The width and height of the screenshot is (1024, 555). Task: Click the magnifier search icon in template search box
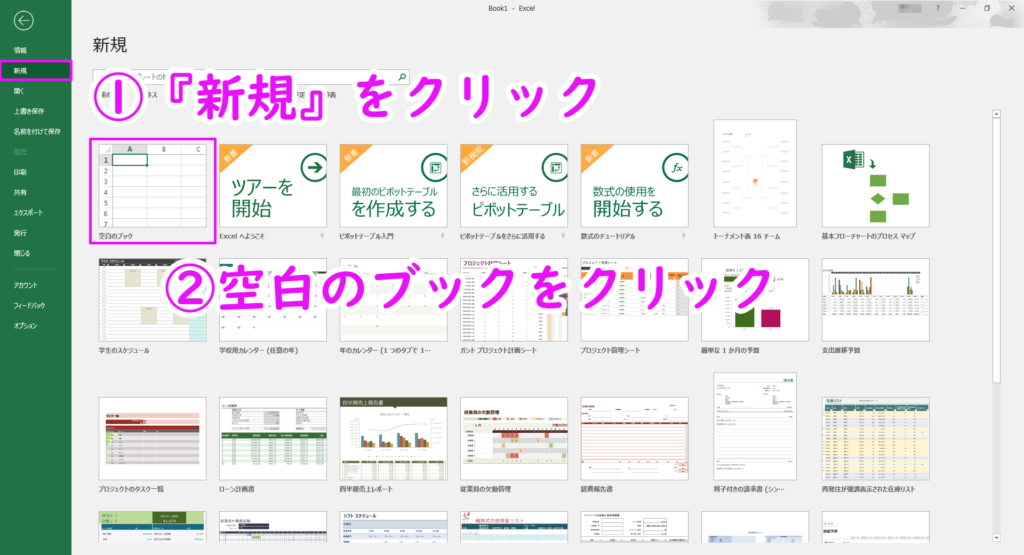click(402, 77)
